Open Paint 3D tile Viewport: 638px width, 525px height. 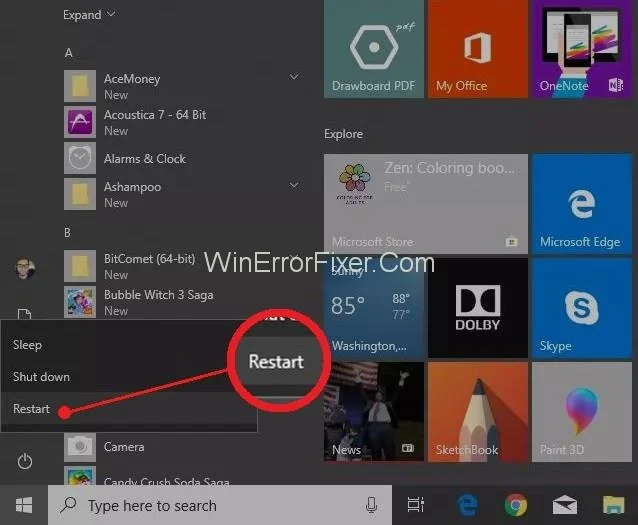pyautogui.click(x=581, y=409)
